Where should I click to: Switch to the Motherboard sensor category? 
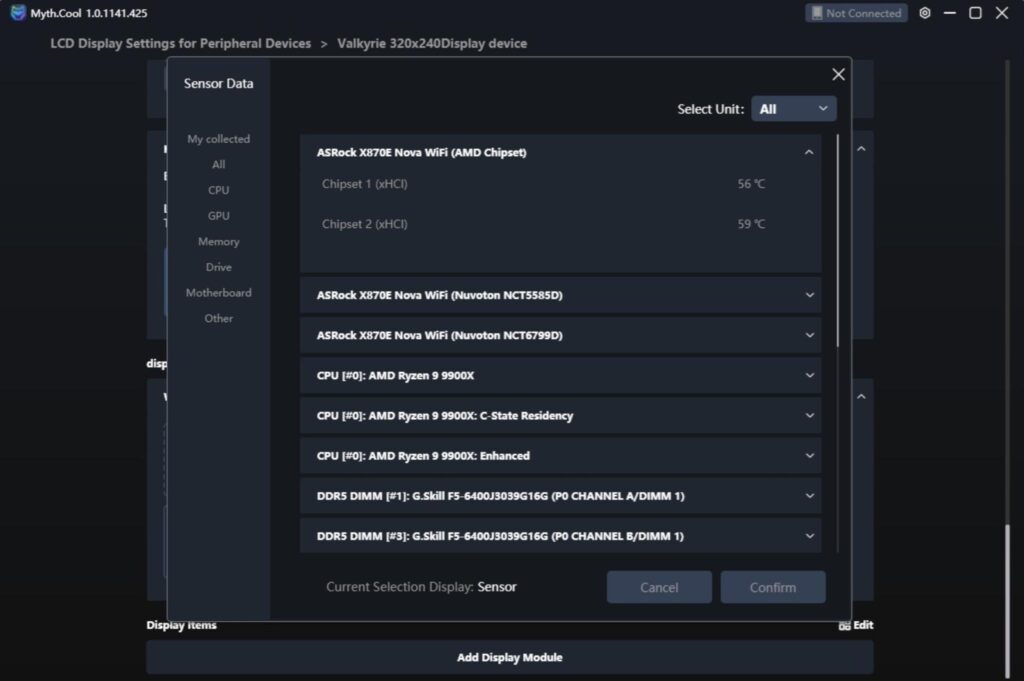218,293
